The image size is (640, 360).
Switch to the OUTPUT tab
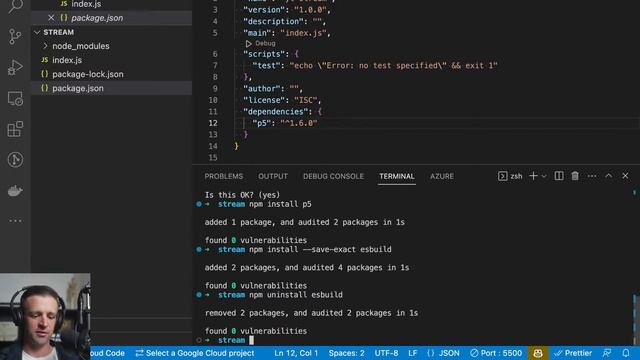[x=273, y=176]
